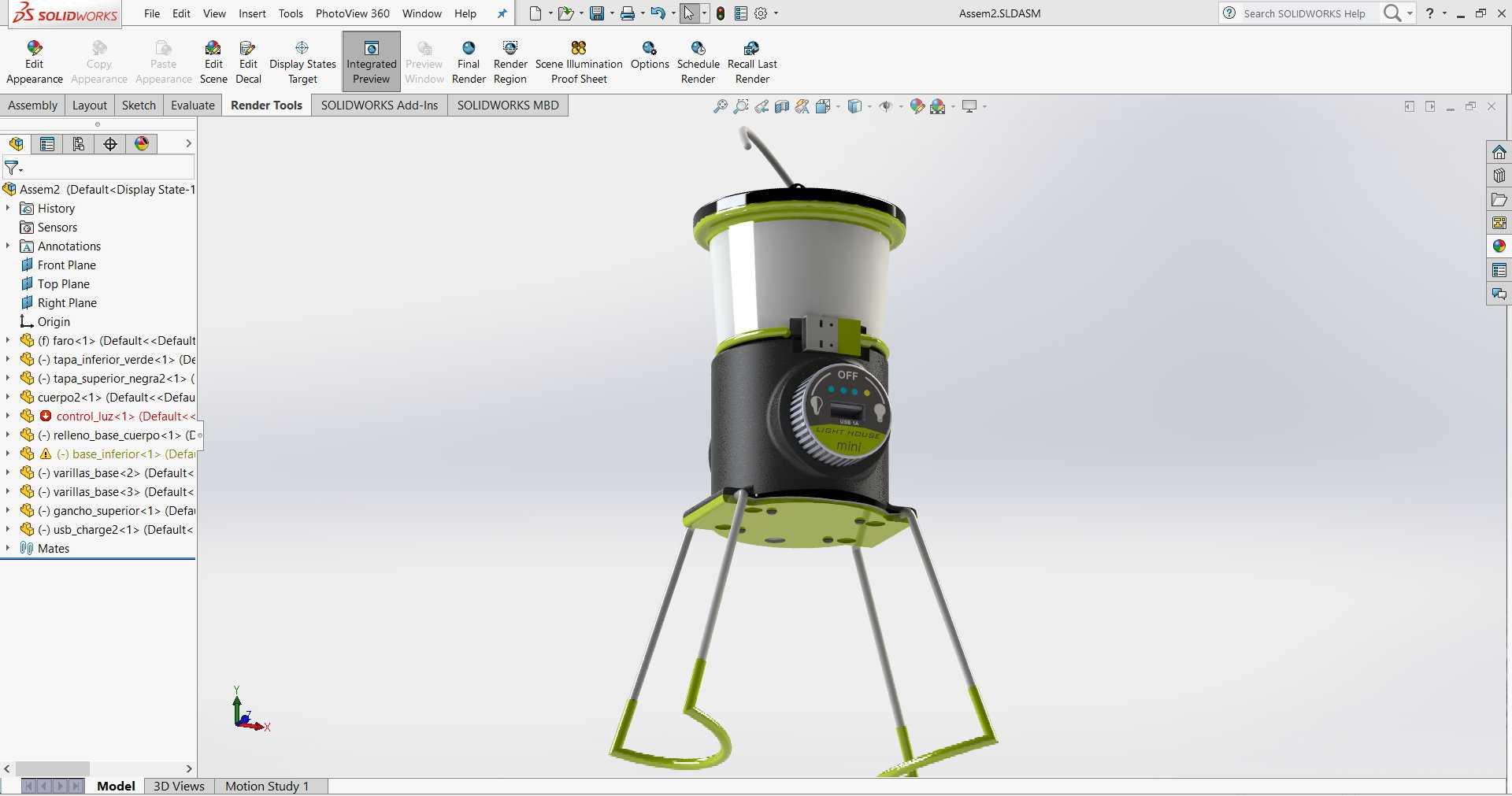Switch to the Evaluate tab
Viewport: 1512px width, 796px height.
click(x=193, y=105)
